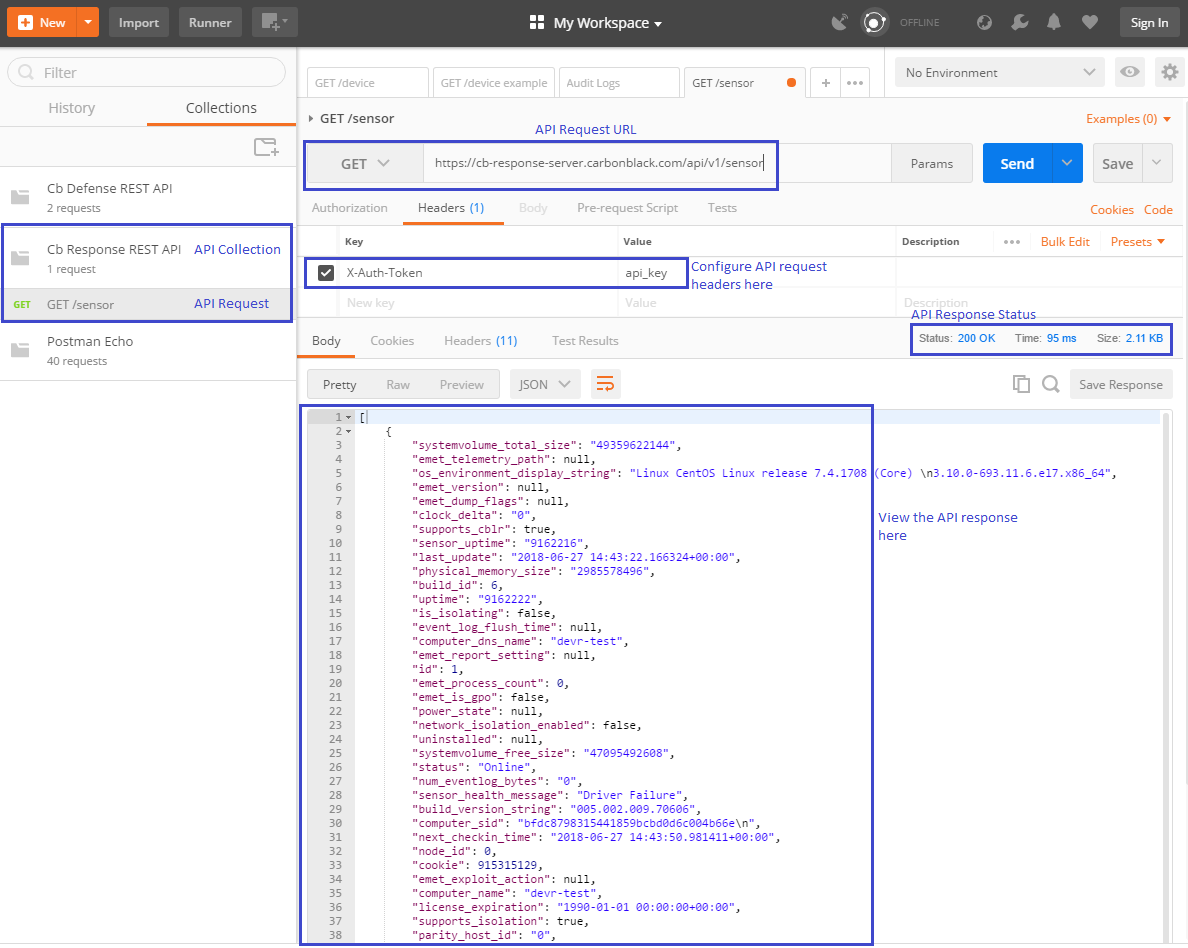Image resolution: width=1188 pixels, height=948 pixels.
Task: Toggle line wrap in the response
Action: (x=605, y=384)
